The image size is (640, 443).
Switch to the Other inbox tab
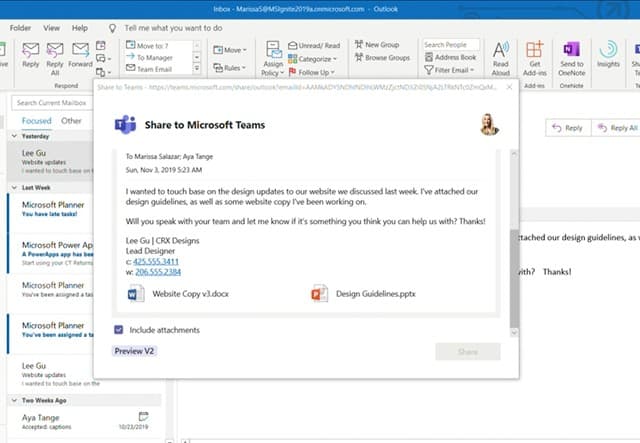(x=71, y=121)
